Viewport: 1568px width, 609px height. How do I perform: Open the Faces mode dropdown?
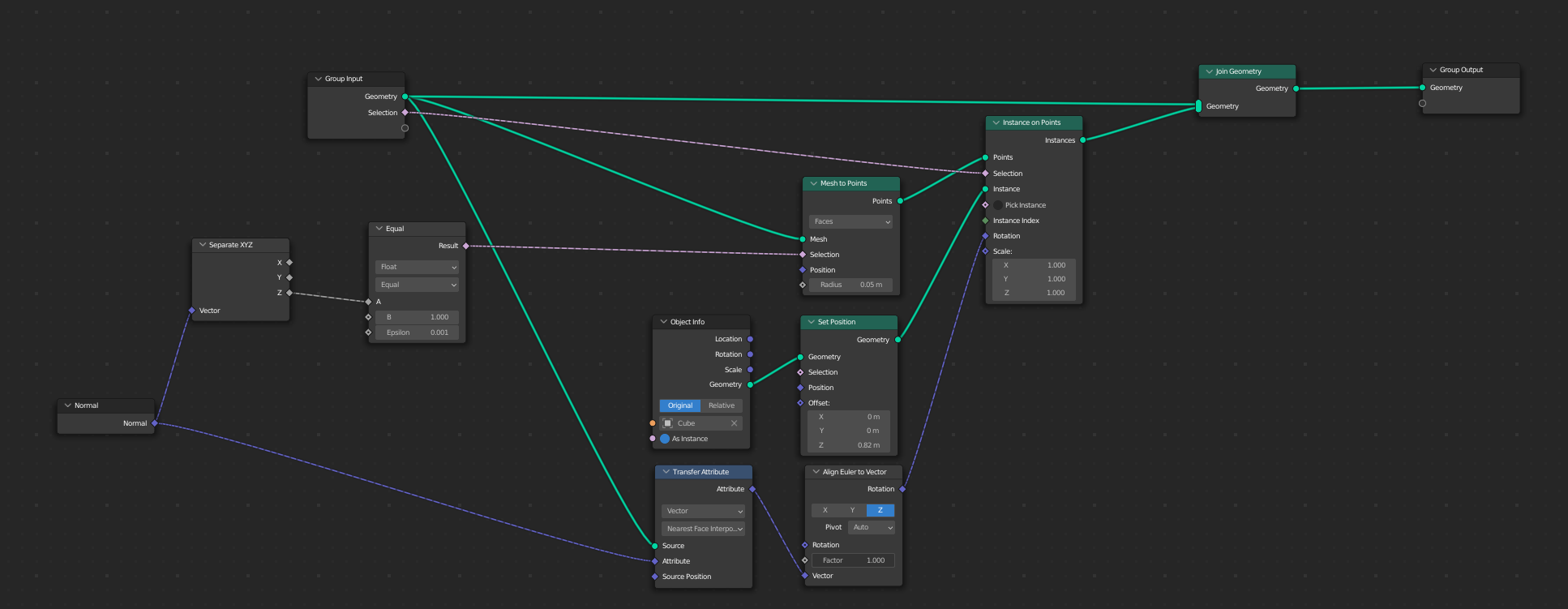[x=850, y=221]
